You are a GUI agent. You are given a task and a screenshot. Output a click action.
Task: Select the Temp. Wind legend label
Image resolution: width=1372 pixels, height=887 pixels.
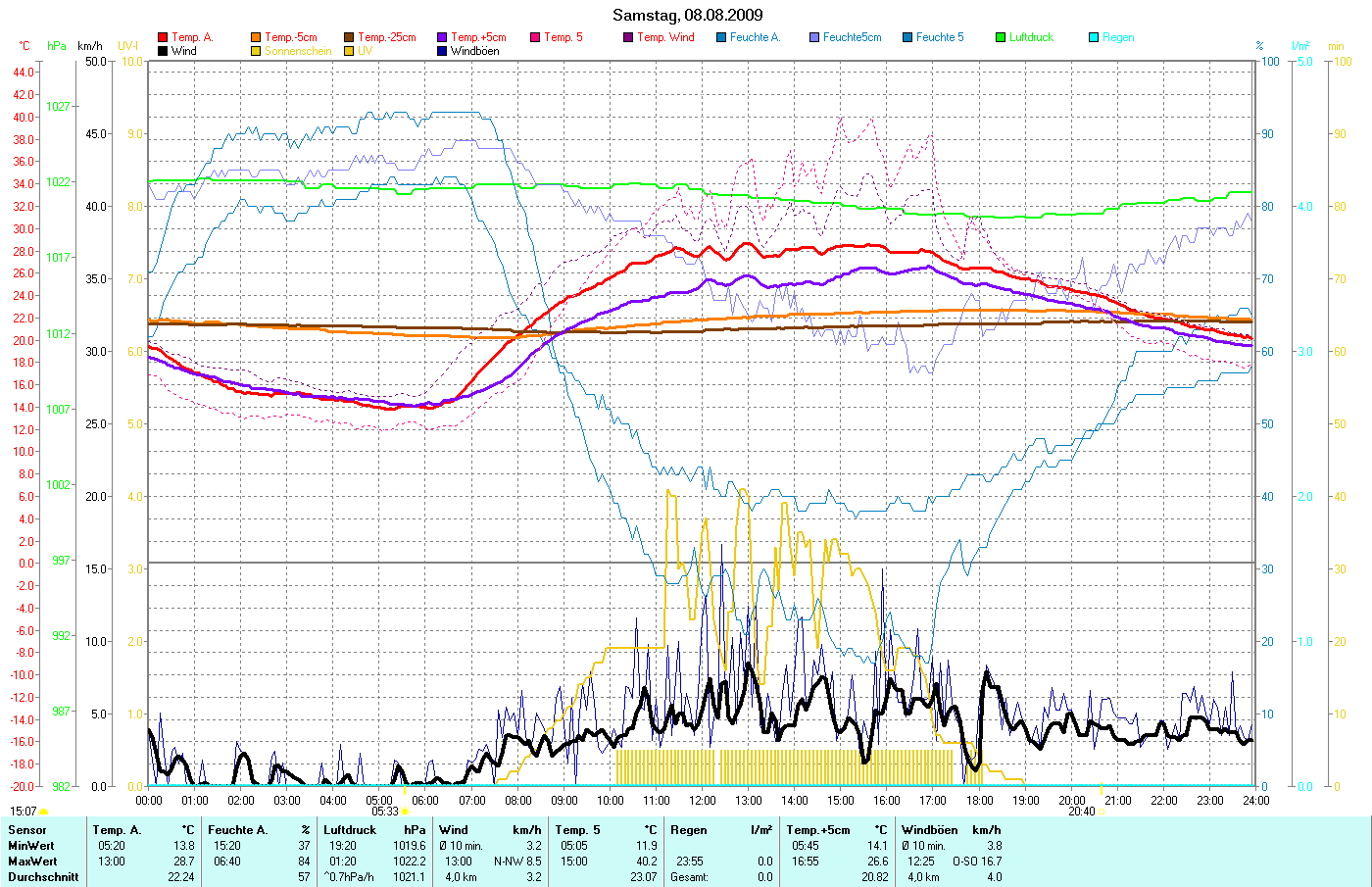pos(665,37)
